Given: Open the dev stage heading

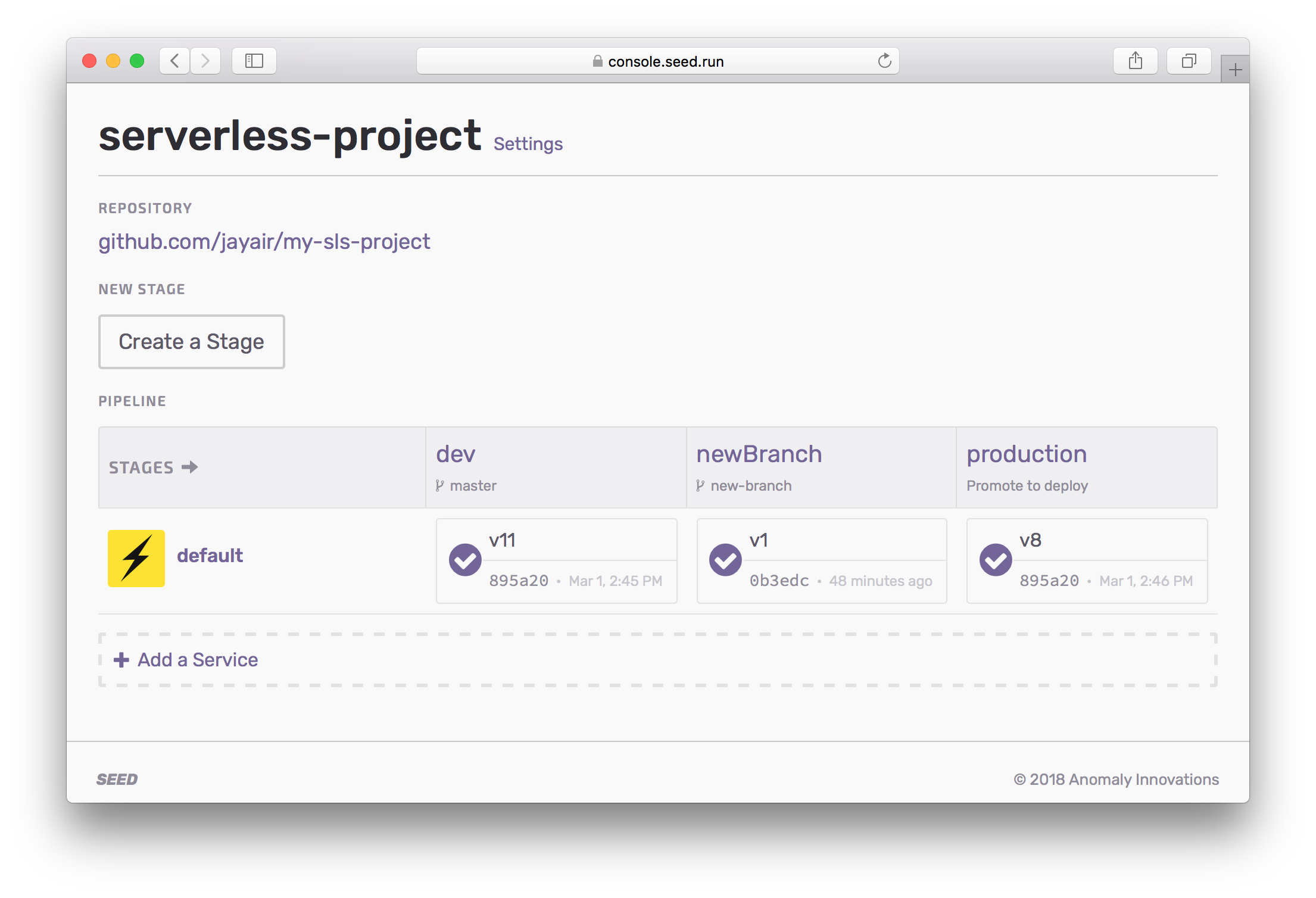Looking at the screenshot, I should tap(456, 454).
